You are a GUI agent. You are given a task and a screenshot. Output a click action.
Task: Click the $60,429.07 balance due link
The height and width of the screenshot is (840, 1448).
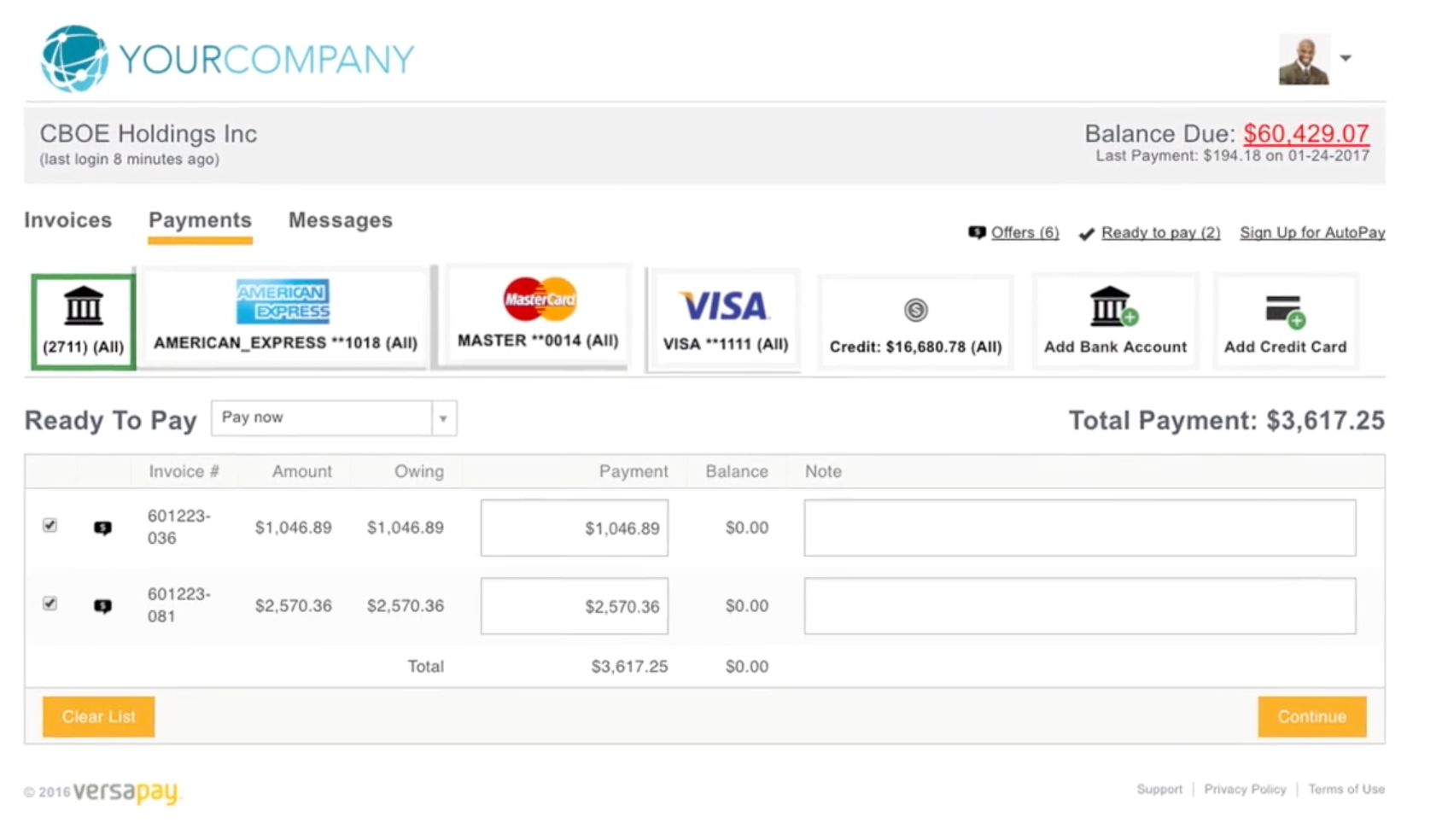tap(1306, 133)
